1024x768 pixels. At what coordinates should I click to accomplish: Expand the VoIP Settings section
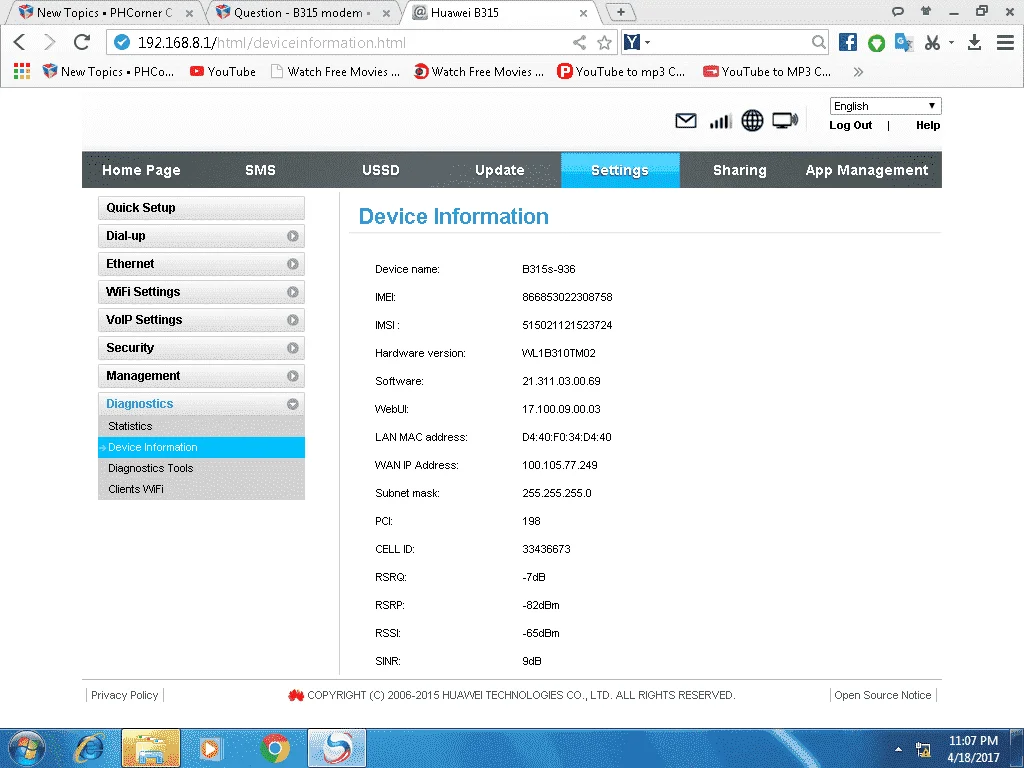201,320
